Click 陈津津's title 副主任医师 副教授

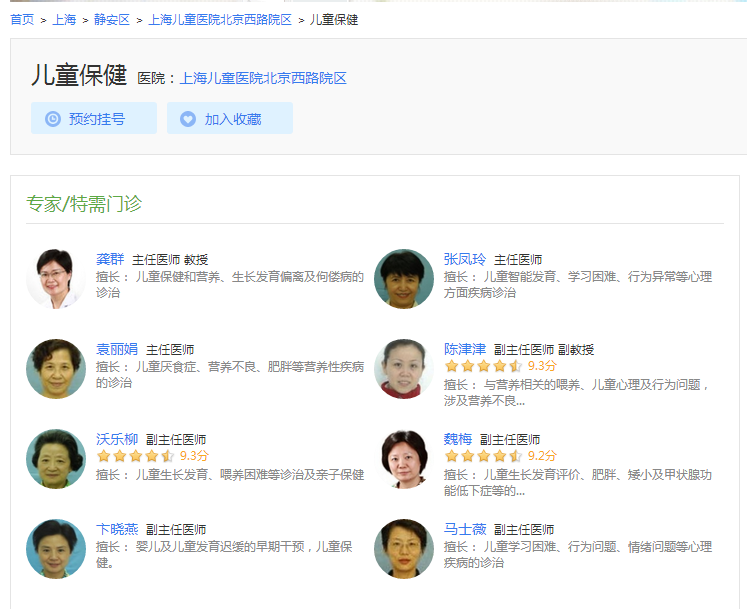(x=544, y=350)
